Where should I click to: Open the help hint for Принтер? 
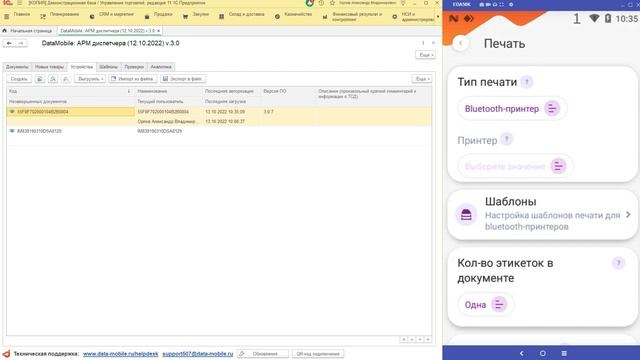[x=507, y=140]
